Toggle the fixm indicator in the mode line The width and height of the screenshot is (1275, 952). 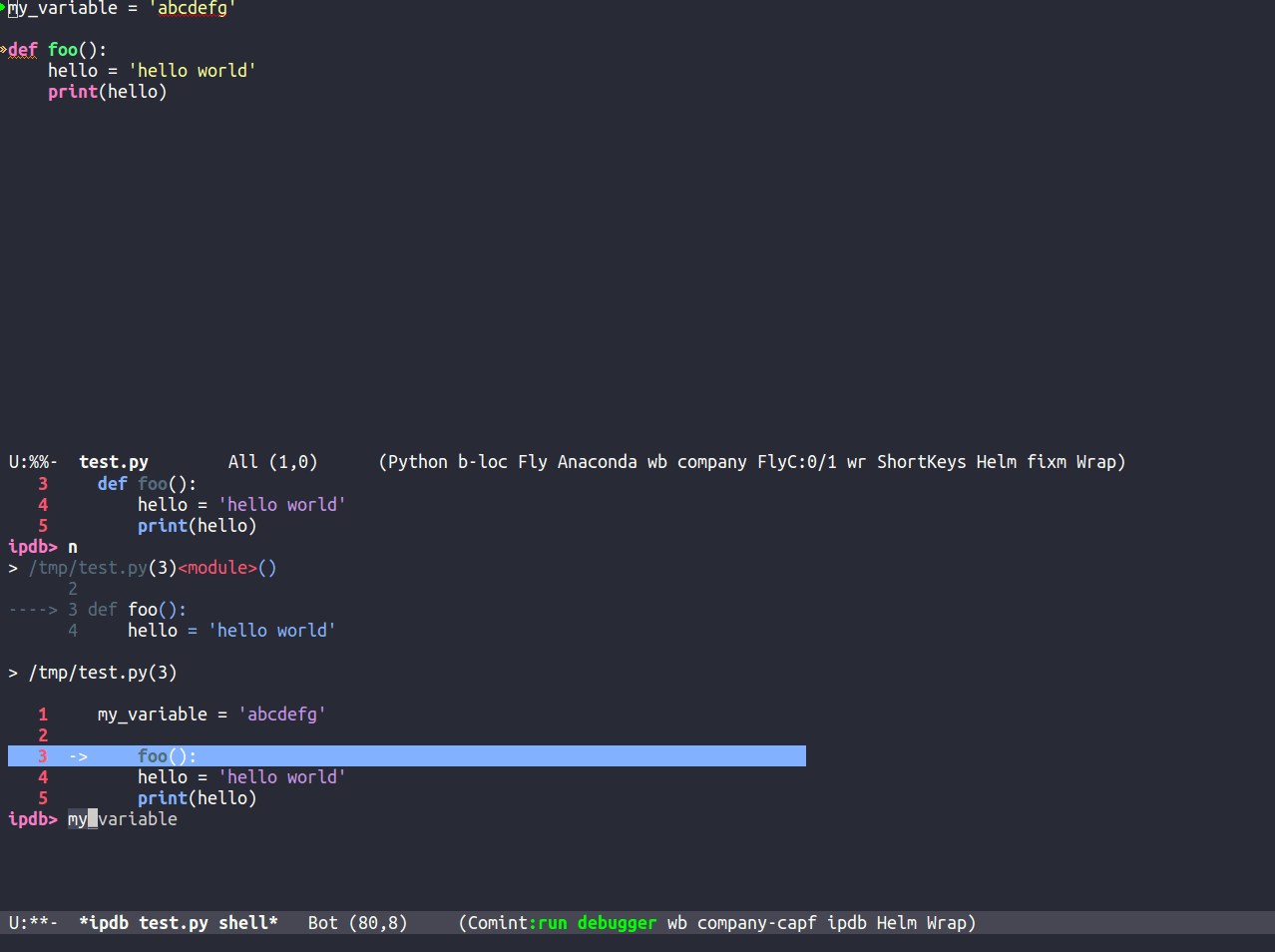pos(1046,461)
